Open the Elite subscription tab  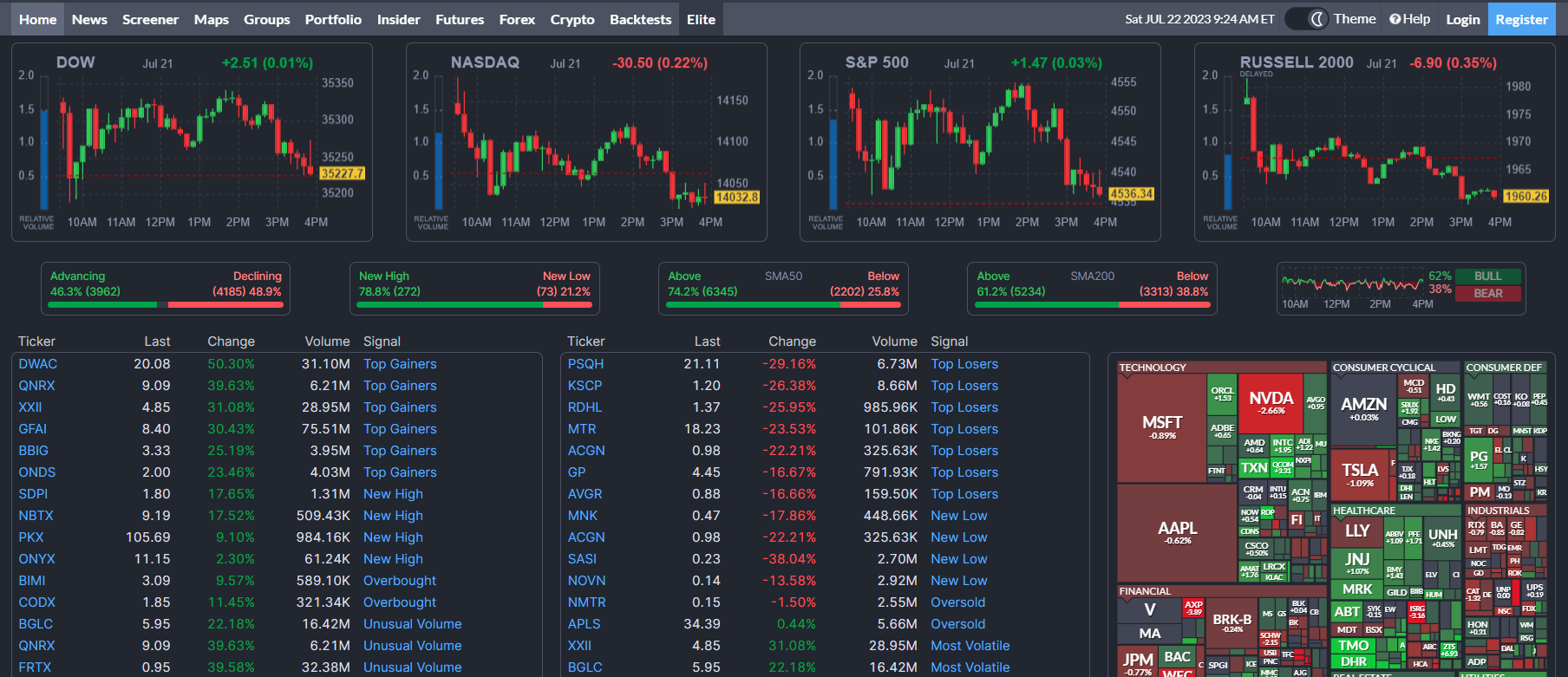tap(701, 19)
